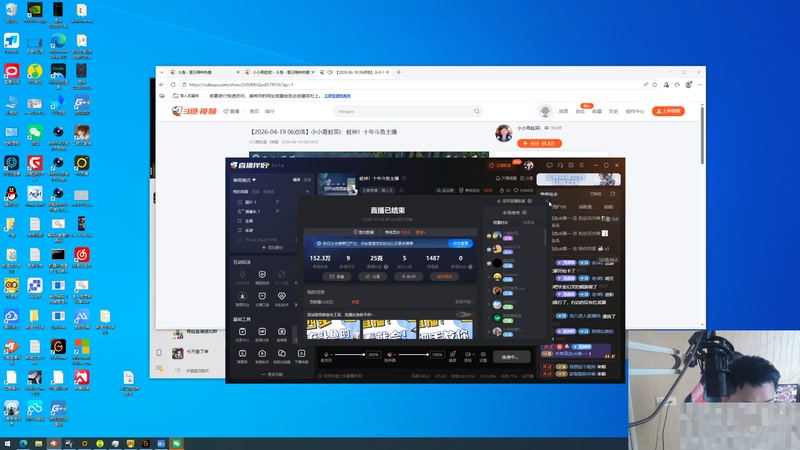The height and width of the screenshot is (450, 800).
Task: Add page to favorites with the star icon
Action: pos(655,85)
